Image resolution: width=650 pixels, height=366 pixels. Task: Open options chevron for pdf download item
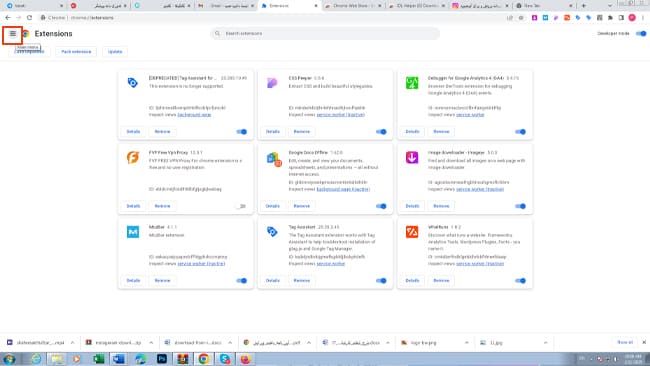coord(309,343)
